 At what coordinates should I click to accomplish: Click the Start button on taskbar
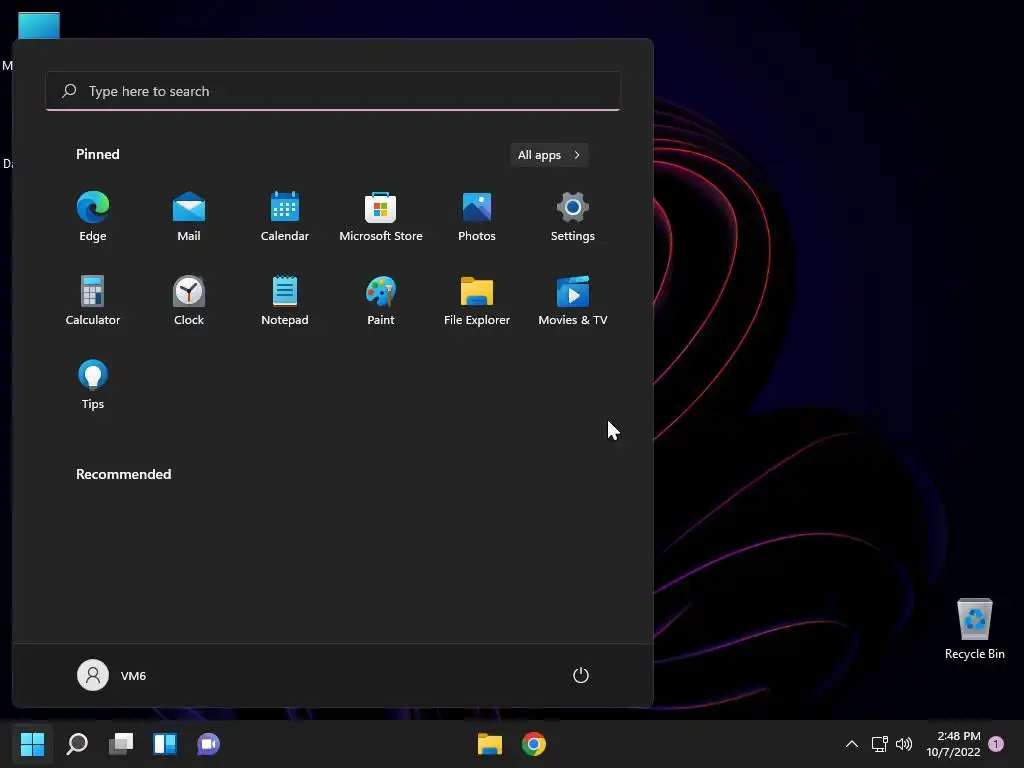(33, 744)
